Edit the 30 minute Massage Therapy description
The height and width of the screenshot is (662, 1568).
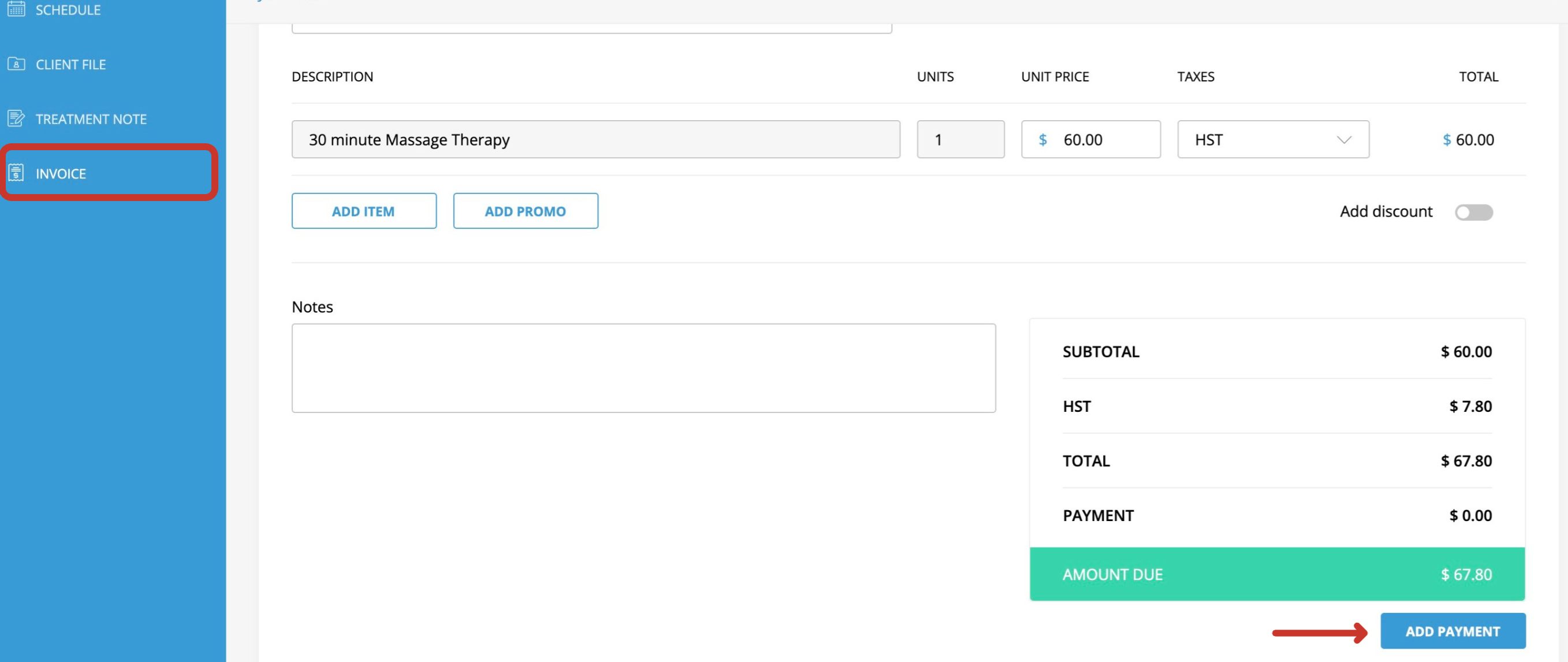pyautogui.click(x=595, y=139)
